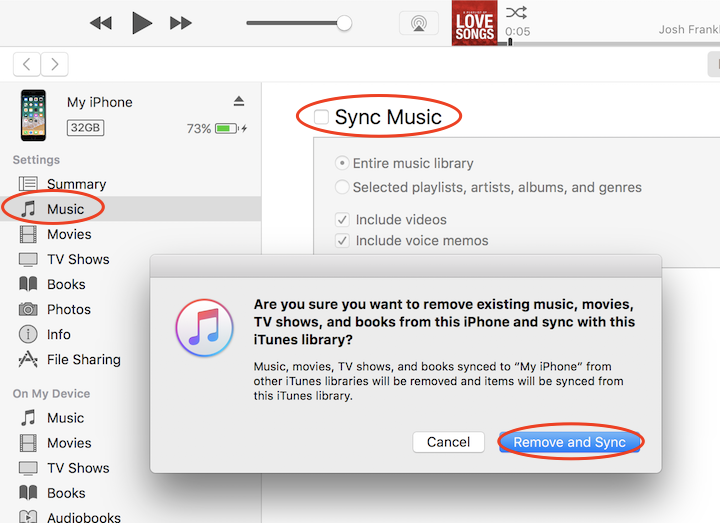Go back with the left chevron button

coord(27,64)
